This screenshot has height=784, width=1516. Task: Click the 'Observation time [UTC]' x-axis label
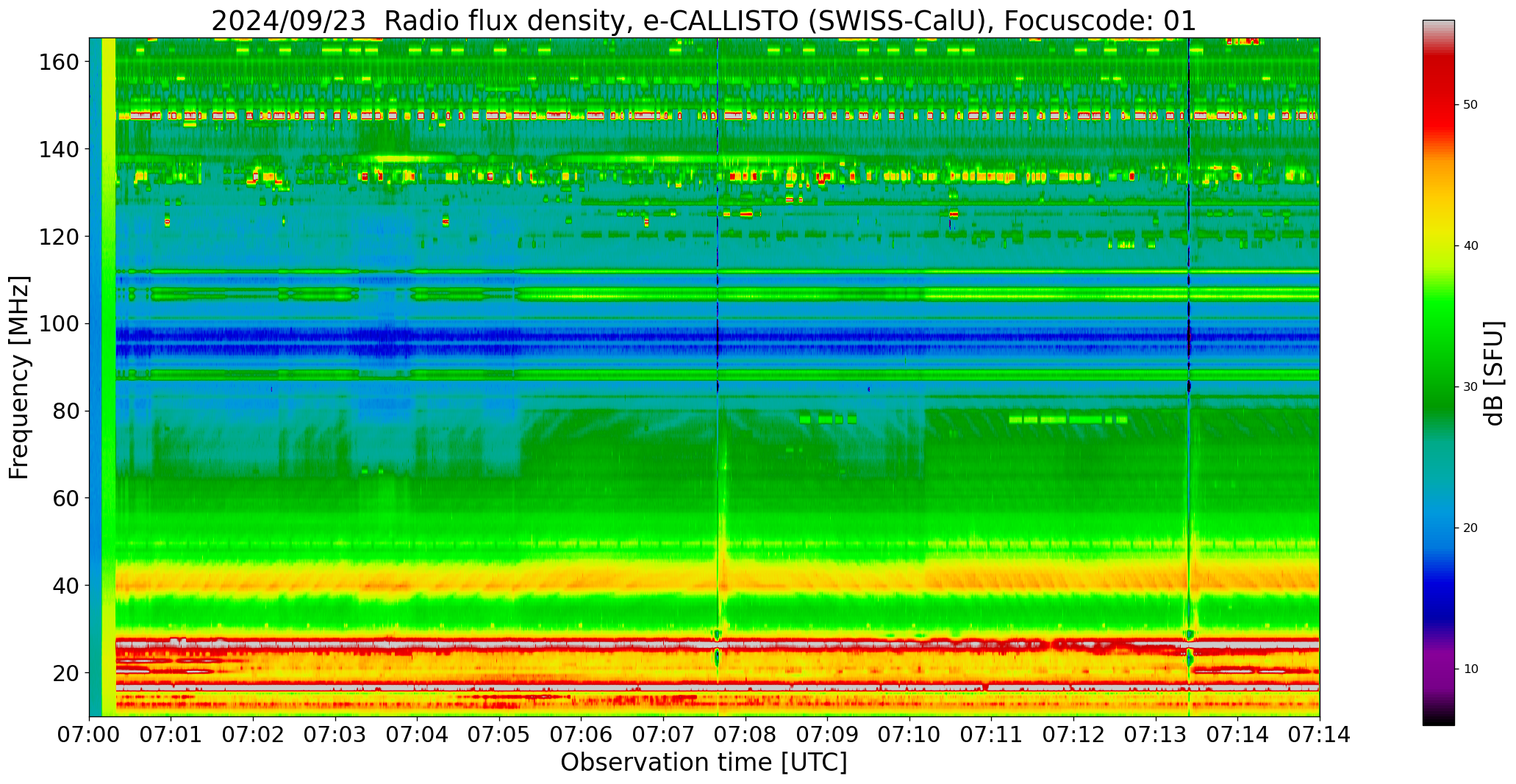pos(704,763)
